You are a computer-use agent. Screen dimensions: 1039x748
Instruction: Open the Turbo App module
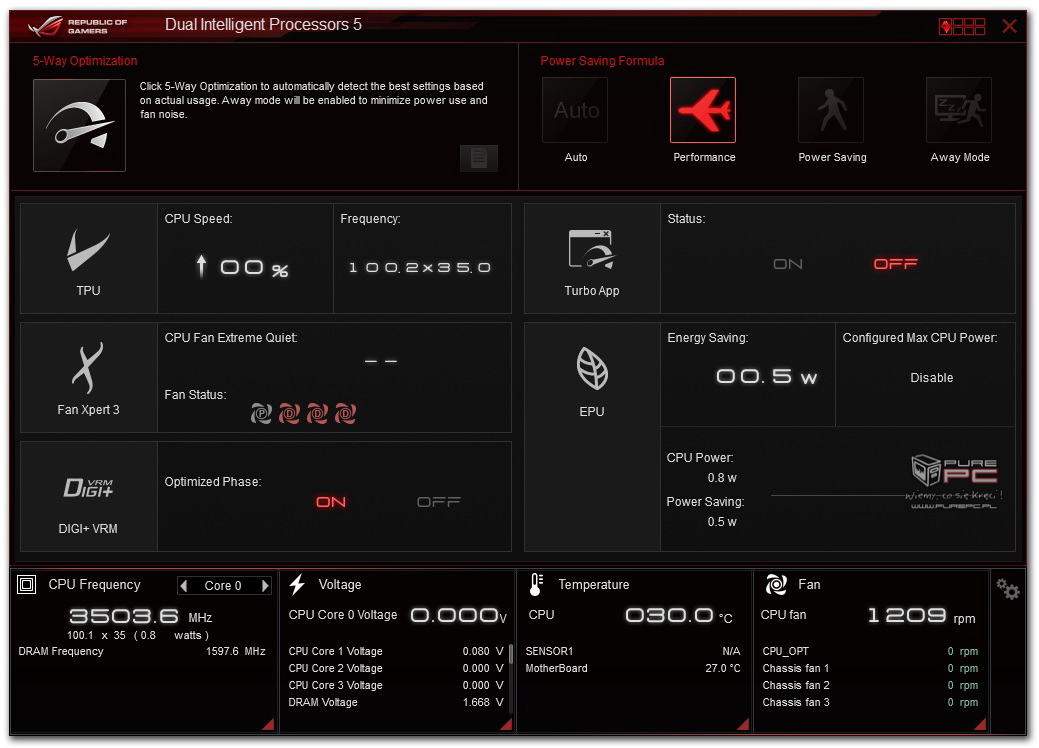coord(592,258)
